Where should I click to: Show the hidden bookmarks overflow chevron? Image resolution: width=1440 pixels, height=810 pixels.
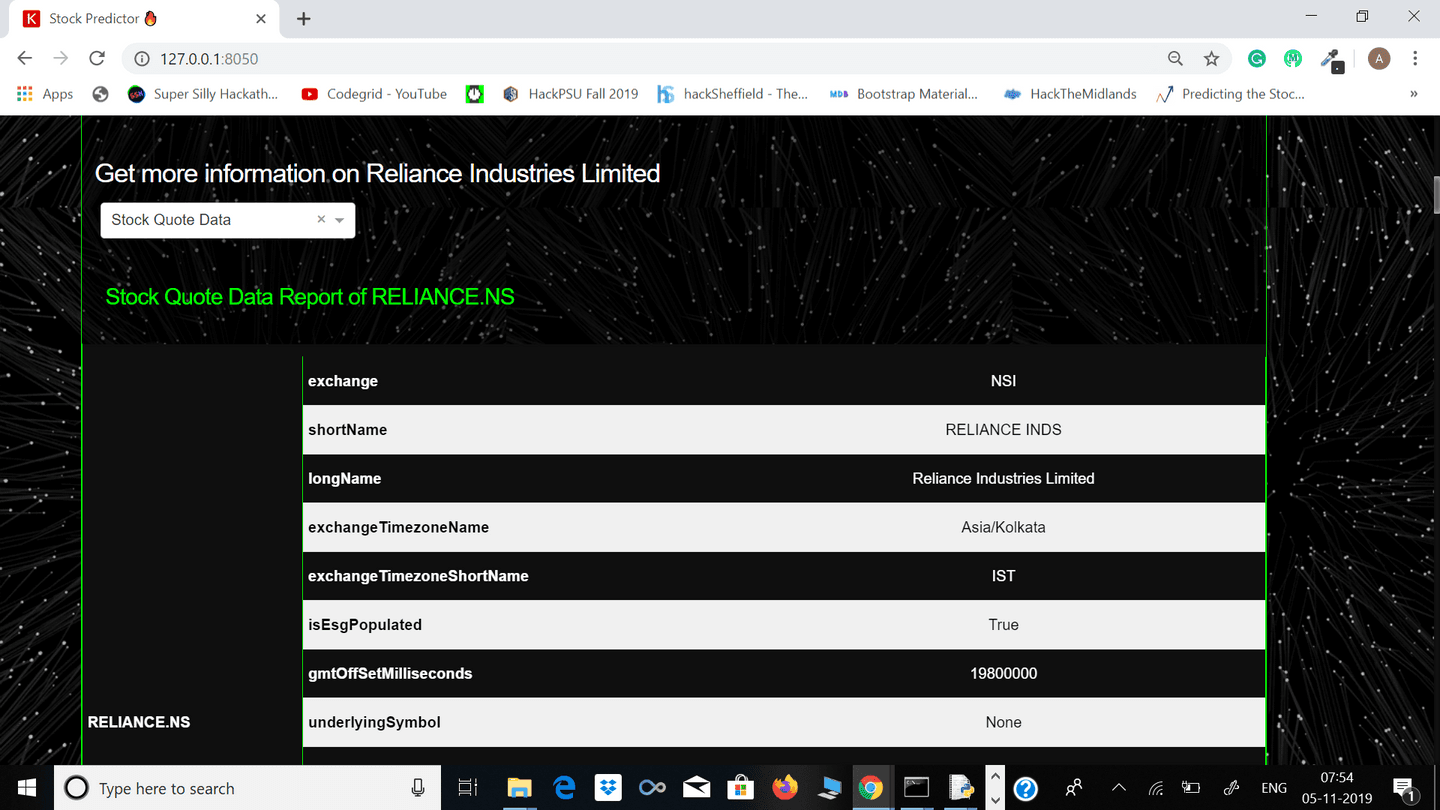click(x=1414, y=94)
